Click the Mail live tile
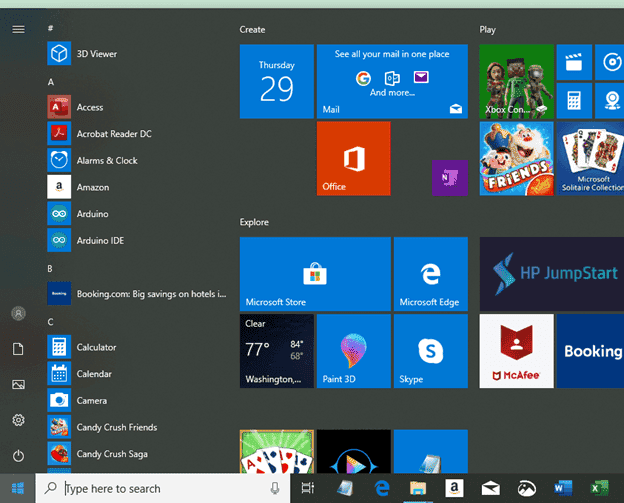This screenshot has height=503, width=624. [392, 81]
